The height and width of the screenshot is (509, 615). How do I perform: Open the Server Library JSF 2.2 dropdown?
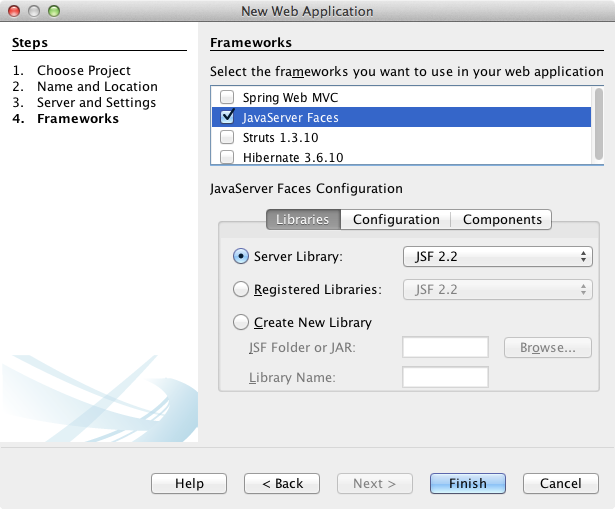[497, 257]
